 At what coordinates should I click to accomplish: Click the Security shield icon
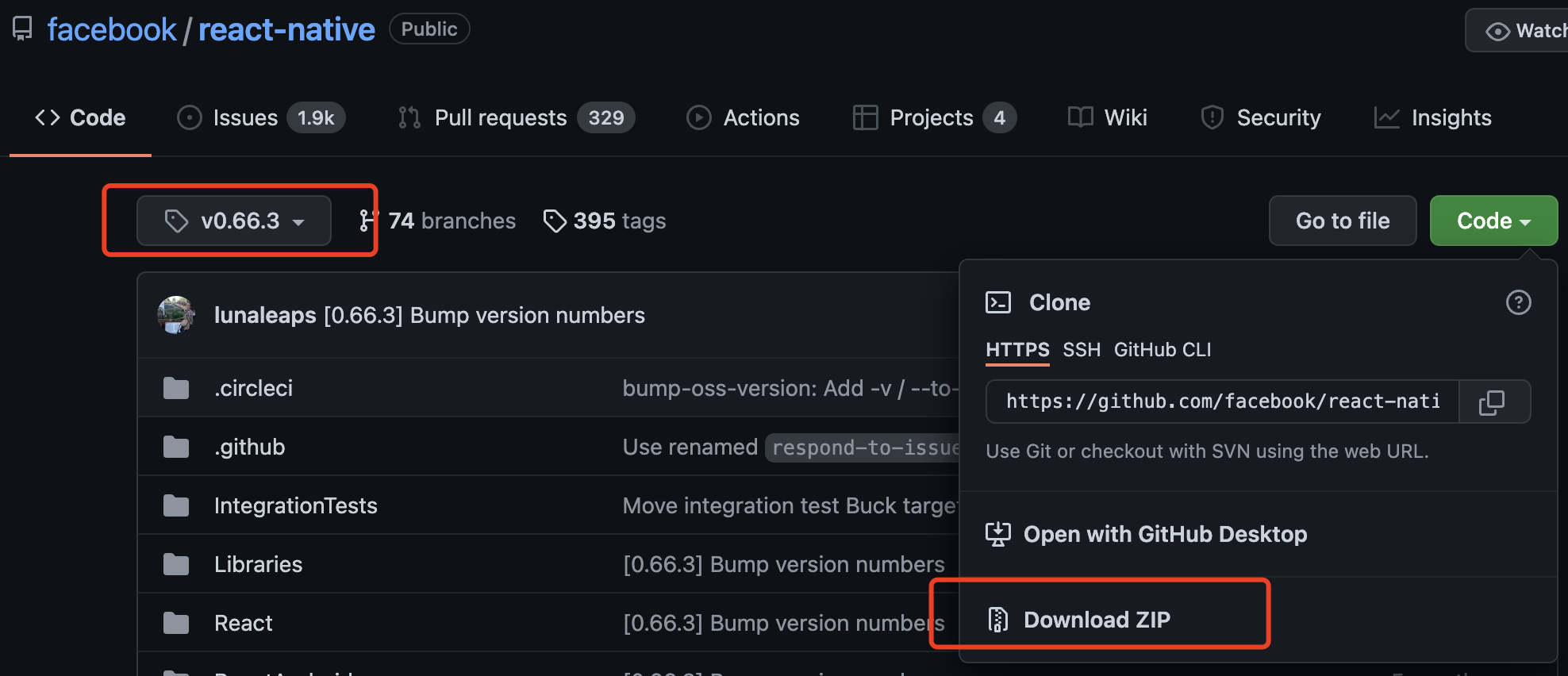(1212, 117)
